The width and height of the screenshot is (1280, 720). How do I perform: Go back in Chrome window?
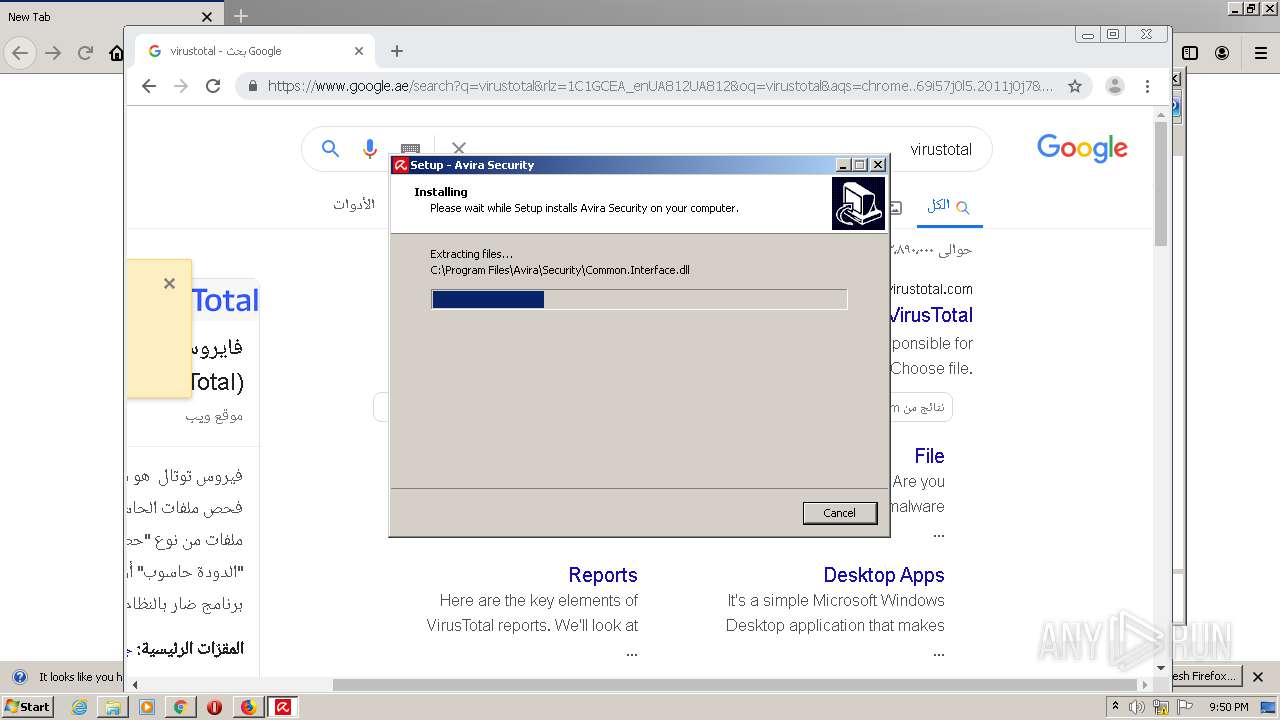(x=149, y=86)
